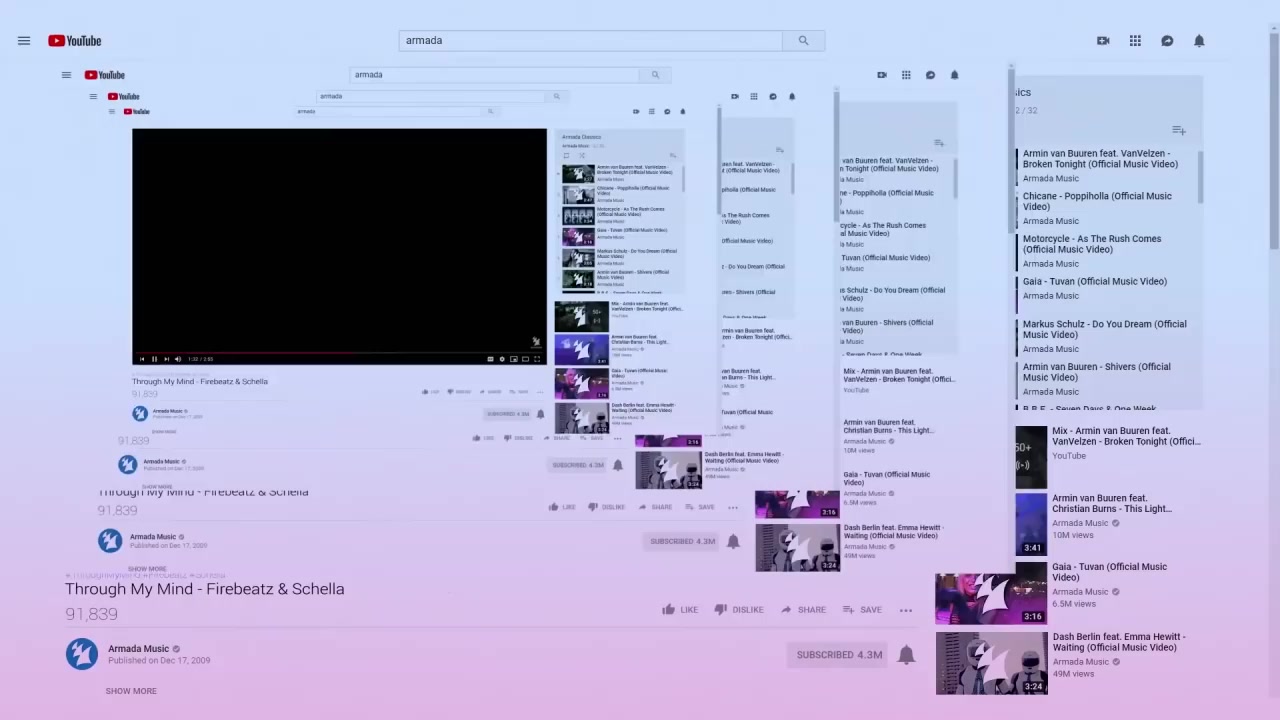The height and width of the screenshot is (720, 1280).
Task: Toggle subtitles in the video player
Action: tap(490, 359)
